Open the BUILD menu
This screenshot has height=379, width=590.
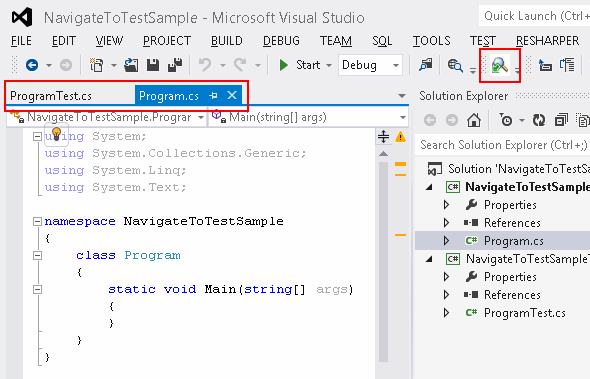point(227,41)
